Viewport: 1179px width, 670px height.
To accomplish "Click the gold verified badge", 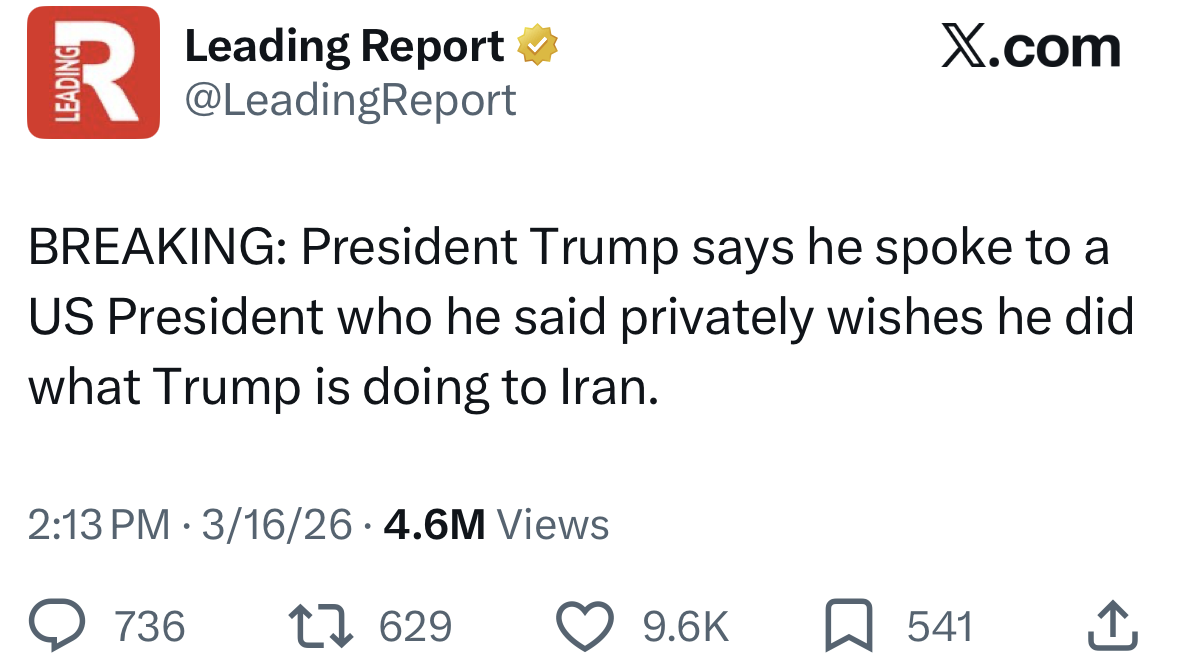I will coord(537,46).
